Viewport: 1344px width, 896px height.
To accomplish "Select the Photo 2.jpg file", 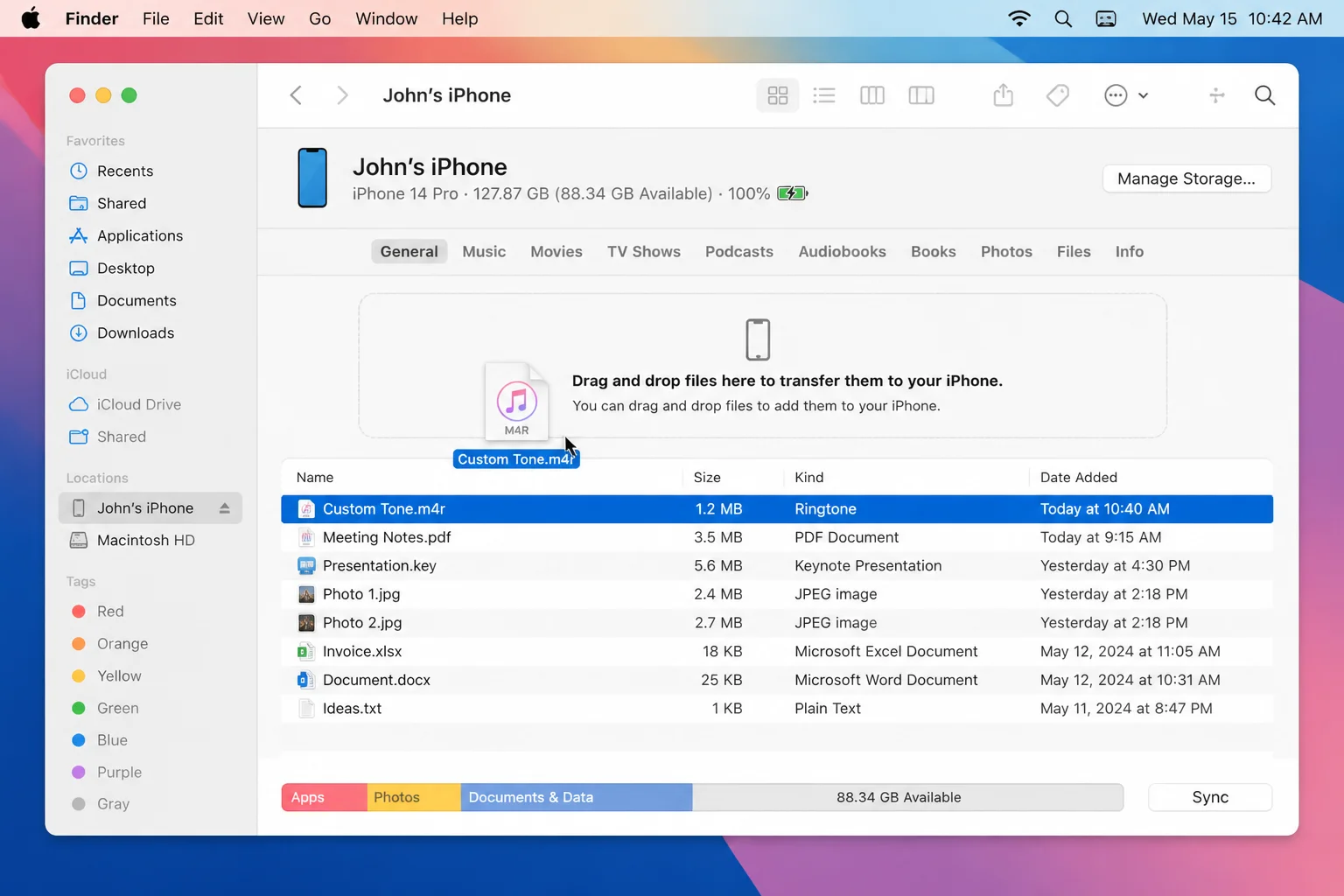I will (777, 623).
